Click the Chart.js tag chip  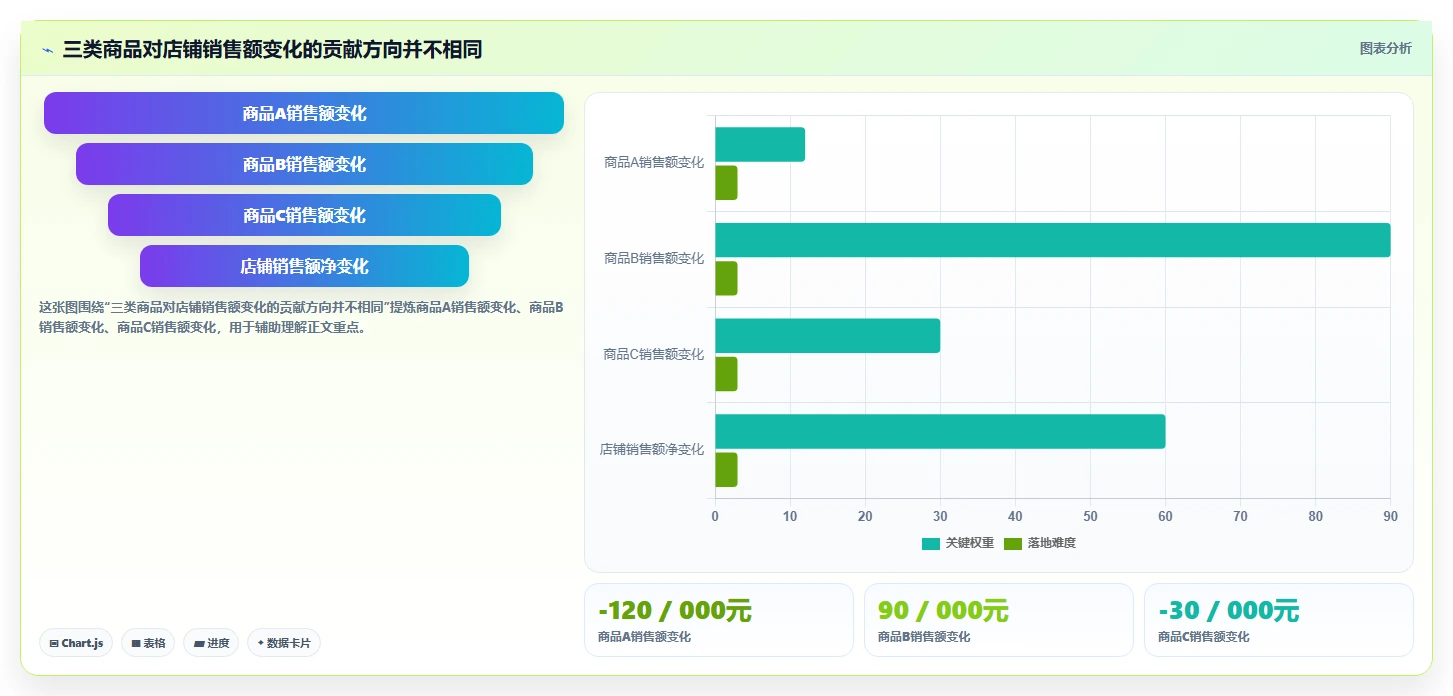click(76, 643)
